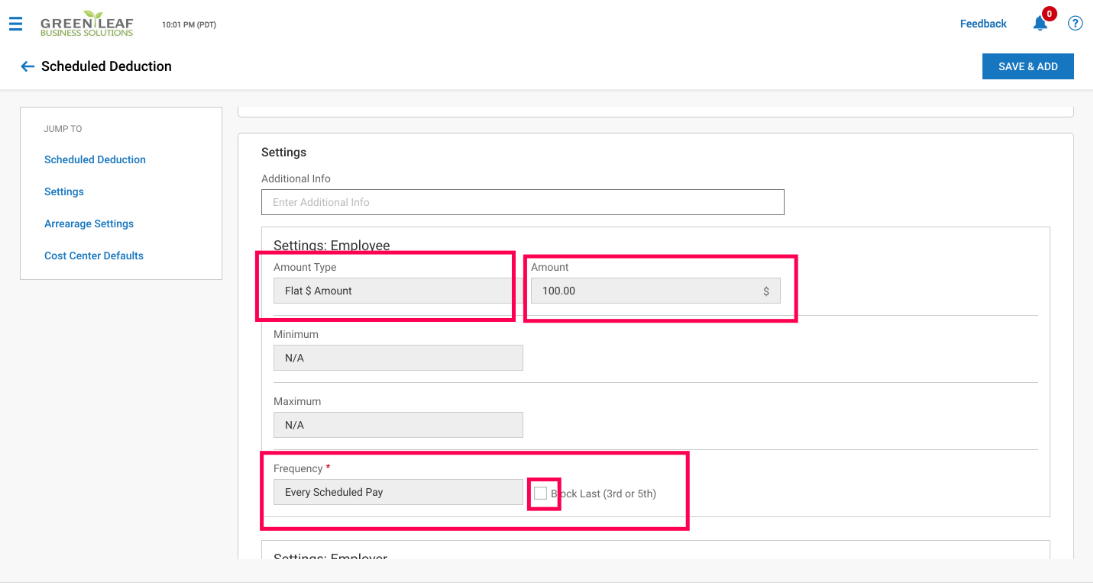Jump to Arrearage Settings section
Viewport: 1093px width, 583px height.
pyautogui.click(x=89, y=224)
